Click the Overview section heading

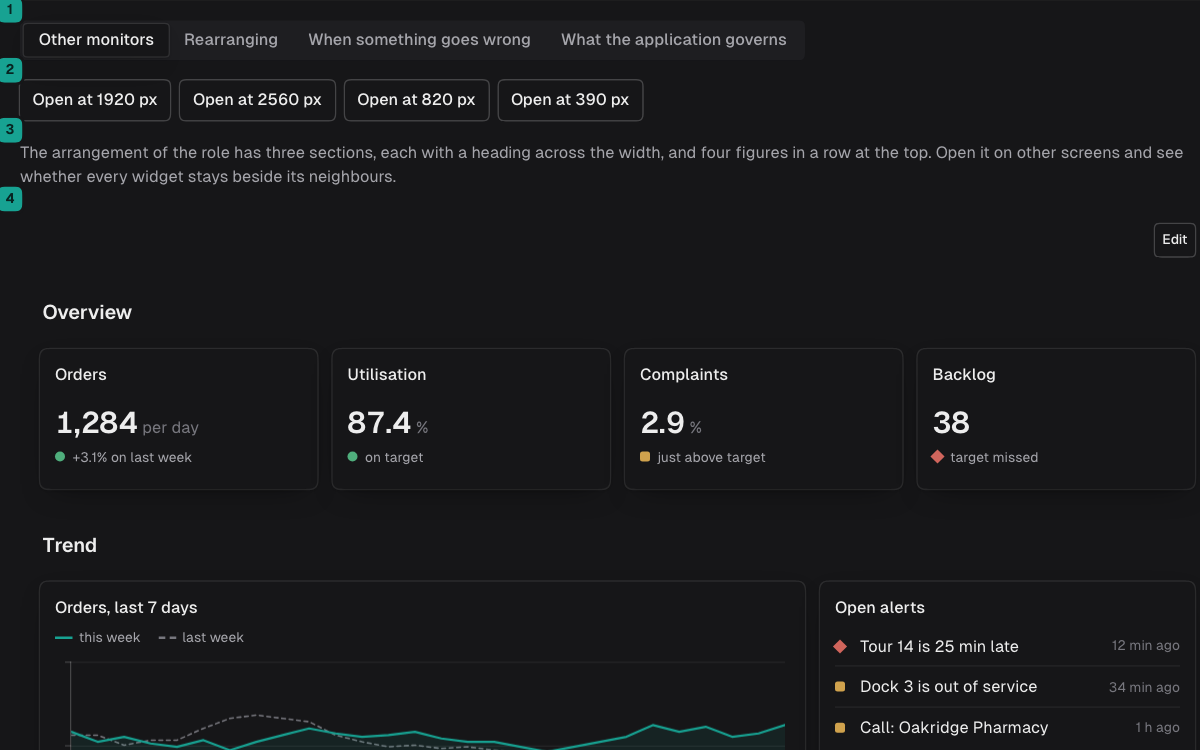click(x=87, y=313)
